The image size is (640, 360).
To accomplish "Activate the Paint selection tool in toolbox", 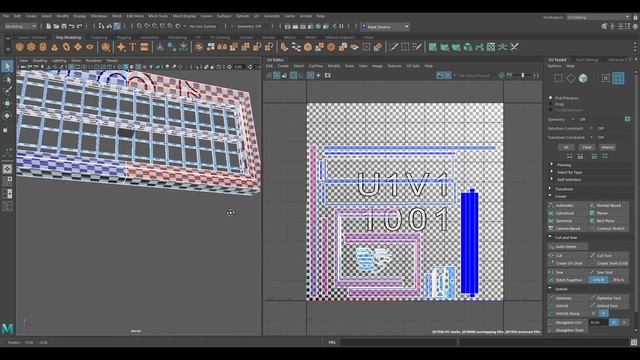I will 7,91.
